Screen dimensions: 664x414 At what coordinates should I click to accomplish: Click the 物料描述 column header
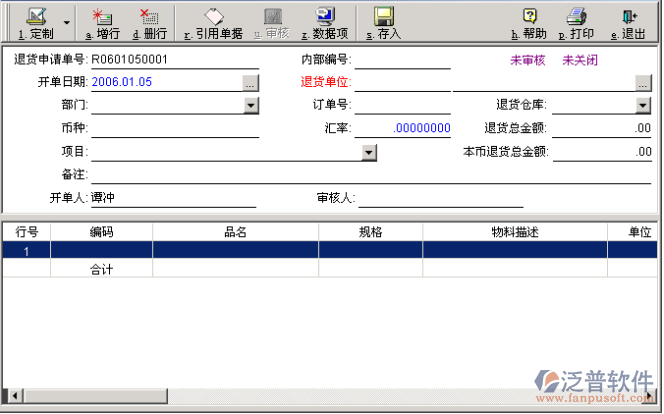[515, 232]
